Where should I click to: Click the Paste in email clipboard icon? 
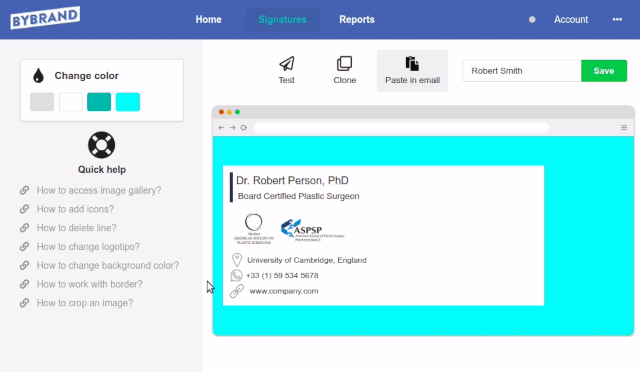pyautogui.click(x=412, y=64)
